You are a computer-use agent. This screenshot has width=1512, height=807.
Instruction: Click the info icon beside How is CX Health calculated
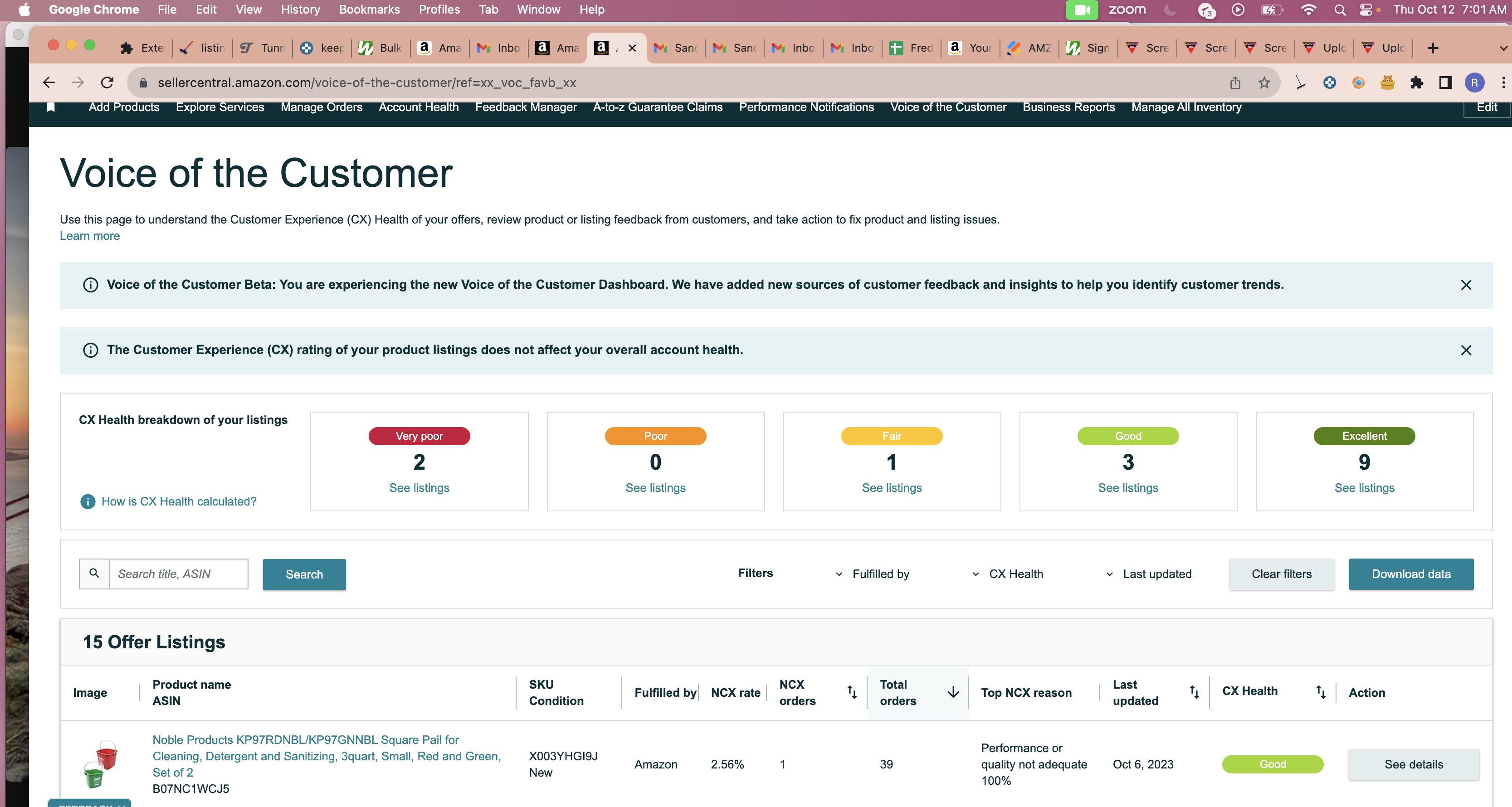point(88,502)
